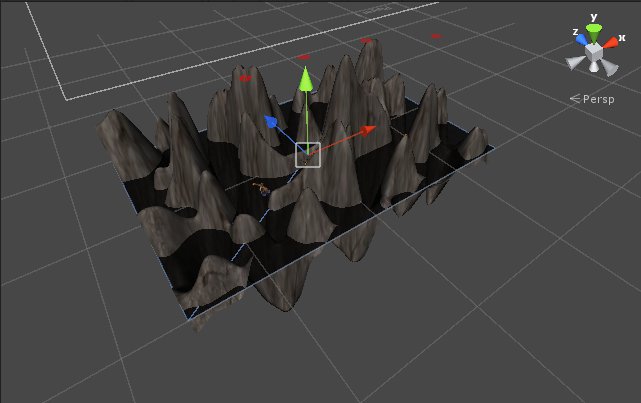641x403 pixels.
Task: Click the blue Z-axis cone on the orientation gizmo
Action: 582,40
